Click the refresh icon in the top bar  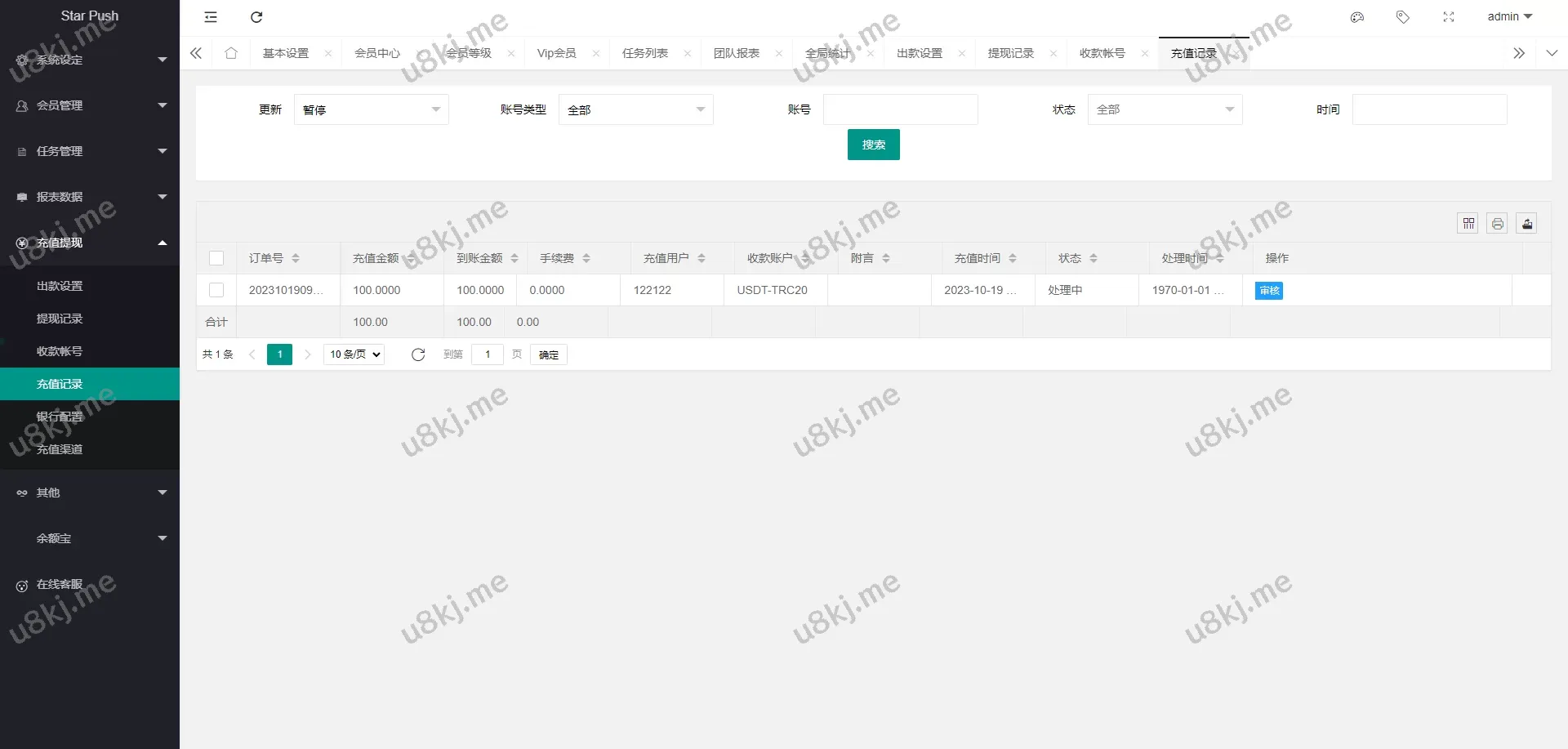point(256,17)
